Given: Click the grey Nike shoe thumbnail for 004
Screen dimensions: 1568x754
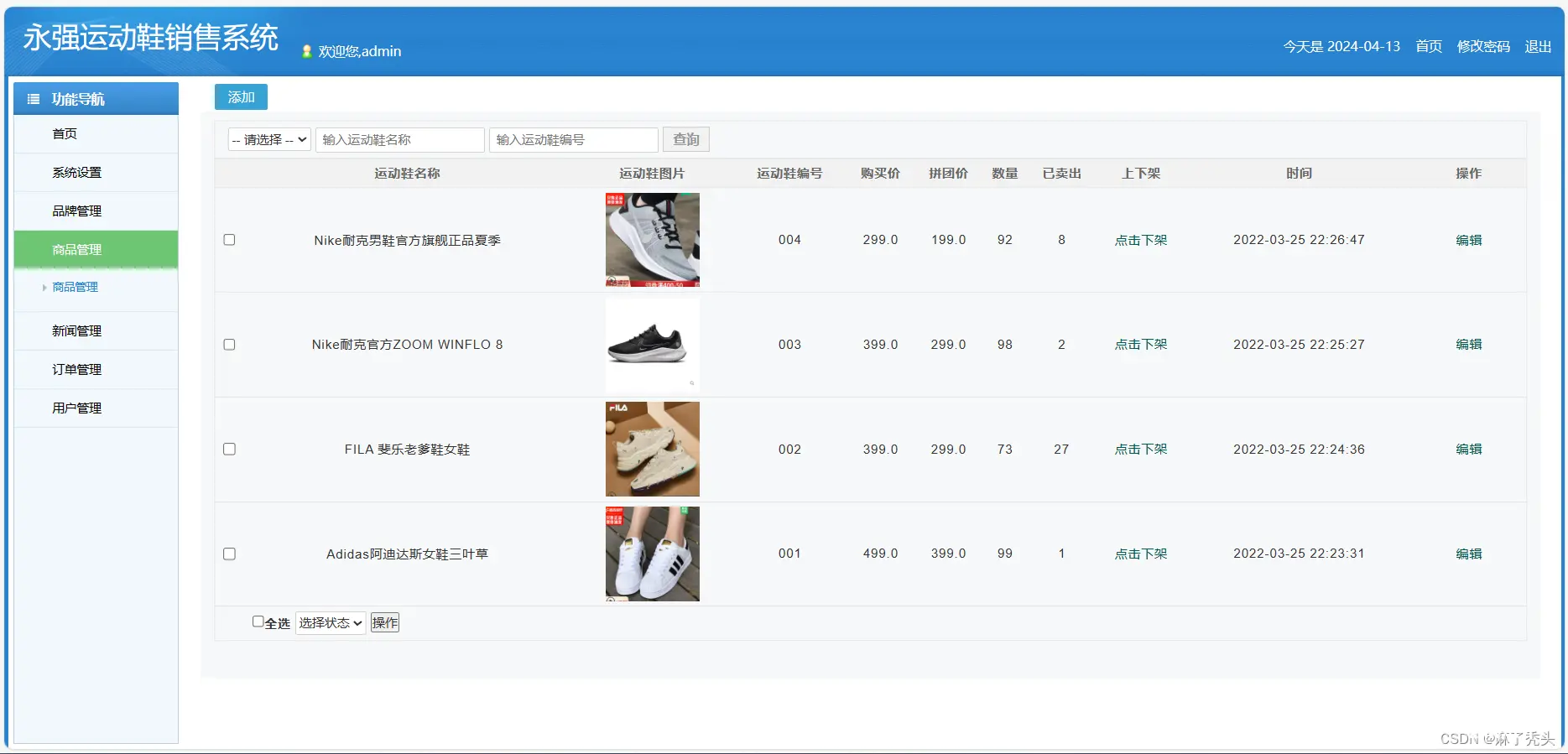Looking at the screenshot, I should tap(653, 240).
